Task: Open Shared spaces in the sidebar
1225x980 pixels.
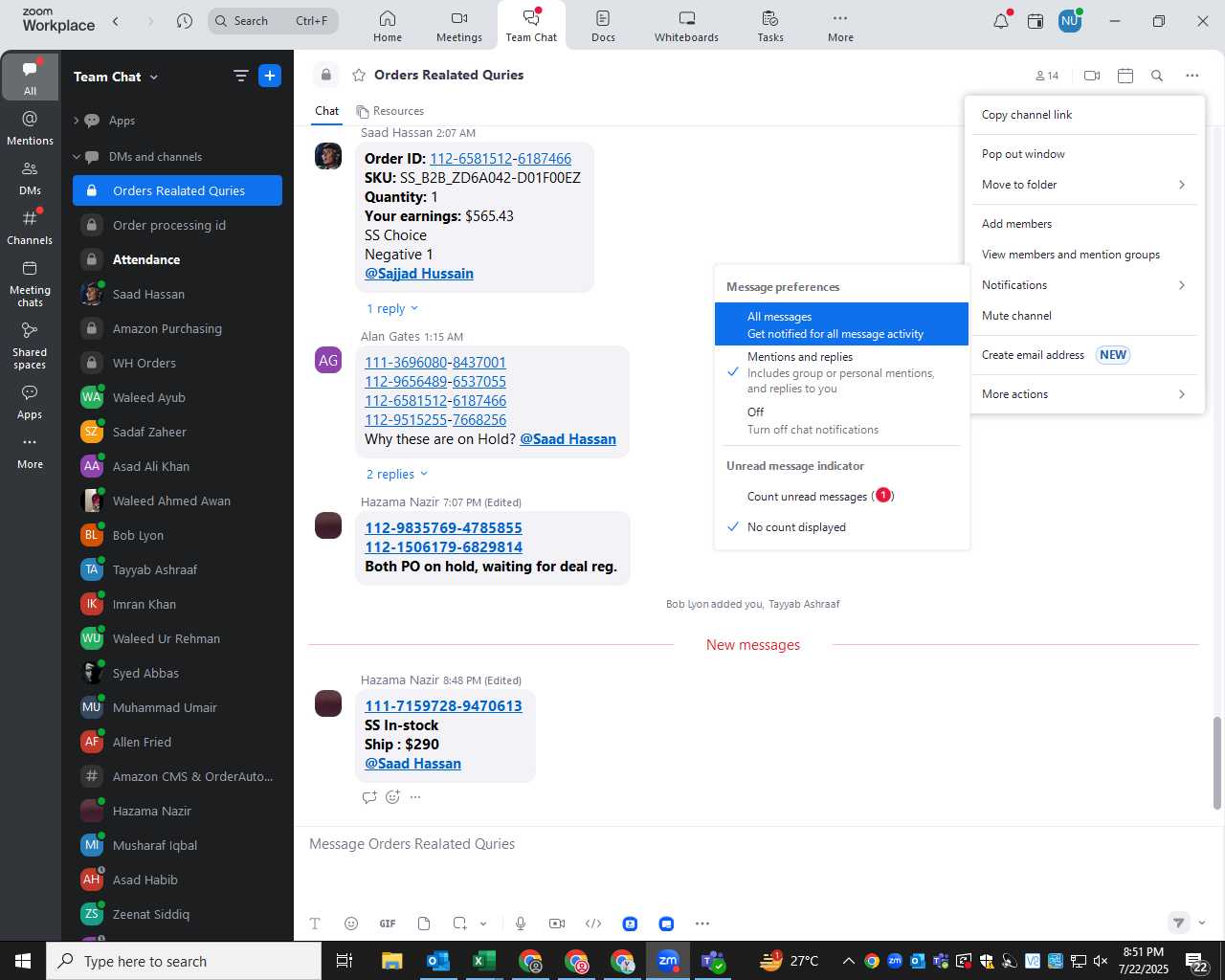Action: [30, 345]
